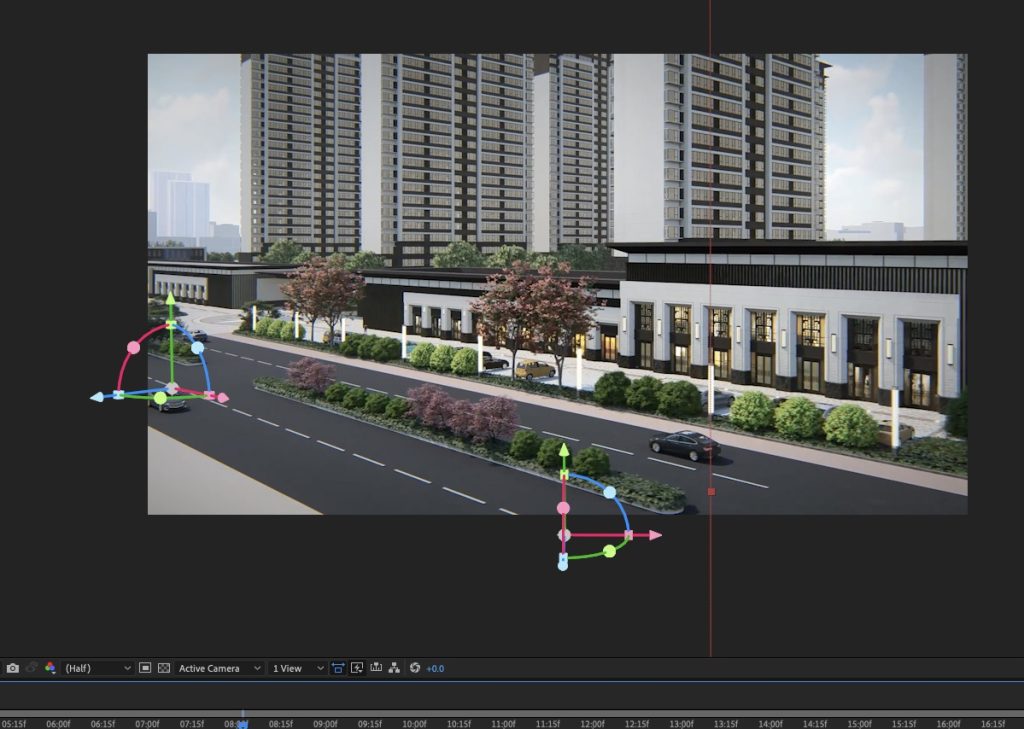The width and height of the screenshot is (1024, 729).
Task: Open the Show Channel color circles menu
Action: point(50,668)
